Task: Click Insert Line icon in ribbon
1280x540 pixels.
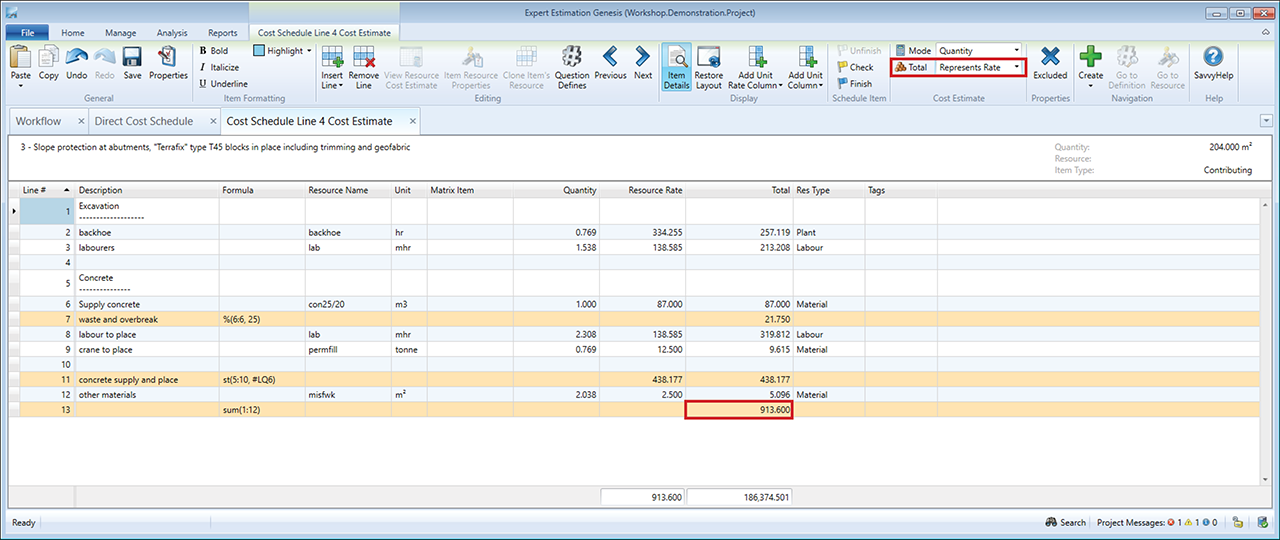Action: [x=331, y=57]
